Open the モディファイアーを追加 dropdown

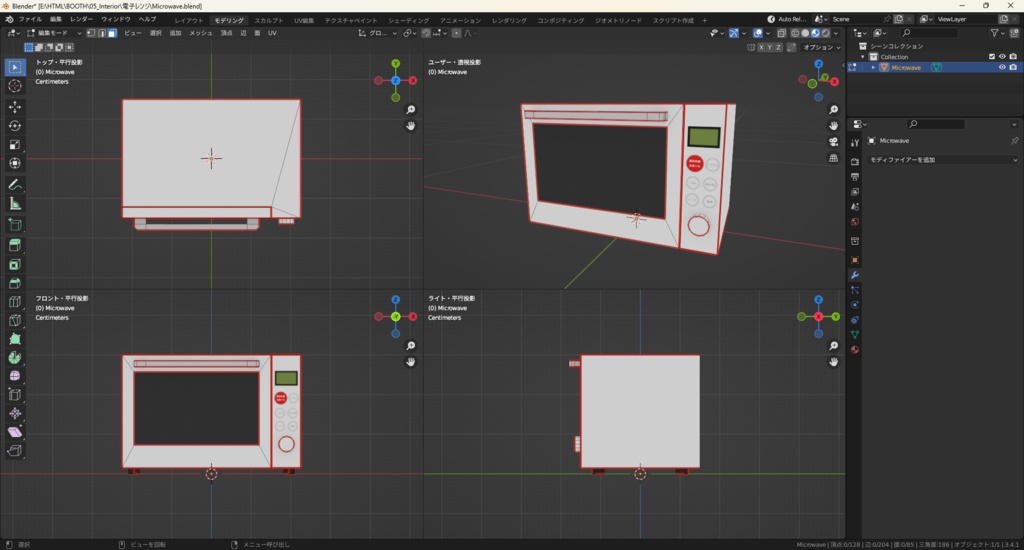click(x=942, y=160)
